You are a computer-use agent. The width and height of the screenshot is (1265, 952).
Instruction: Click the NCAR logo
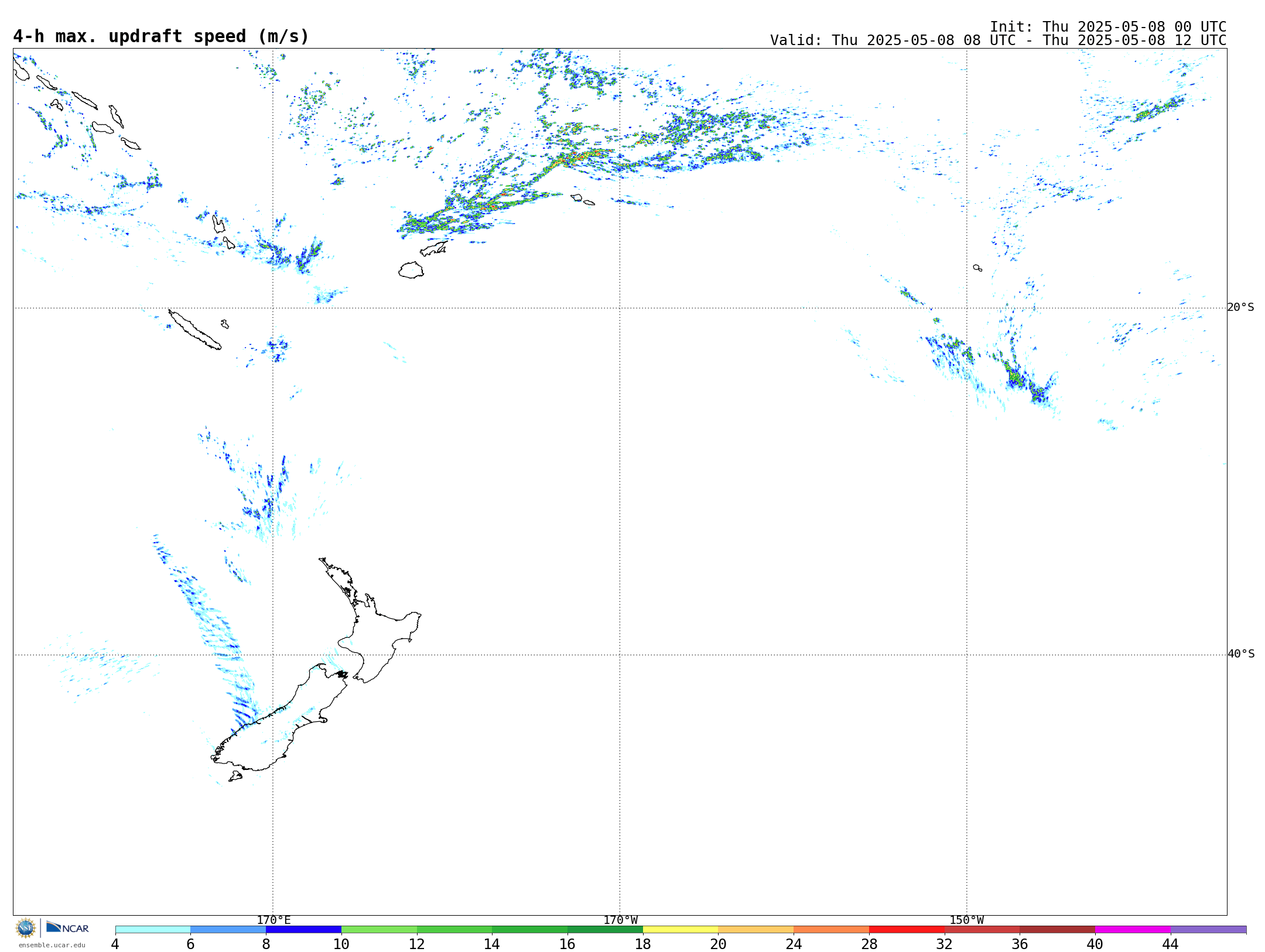[x=67, y=927]
